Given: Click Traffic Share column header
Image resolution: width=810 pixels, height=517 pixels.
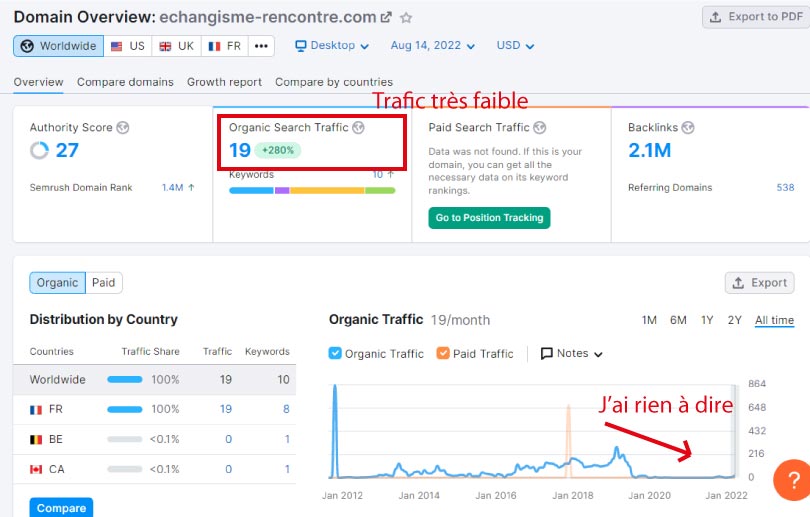Looking at the screenshot, I should click(x=150, y=352).
